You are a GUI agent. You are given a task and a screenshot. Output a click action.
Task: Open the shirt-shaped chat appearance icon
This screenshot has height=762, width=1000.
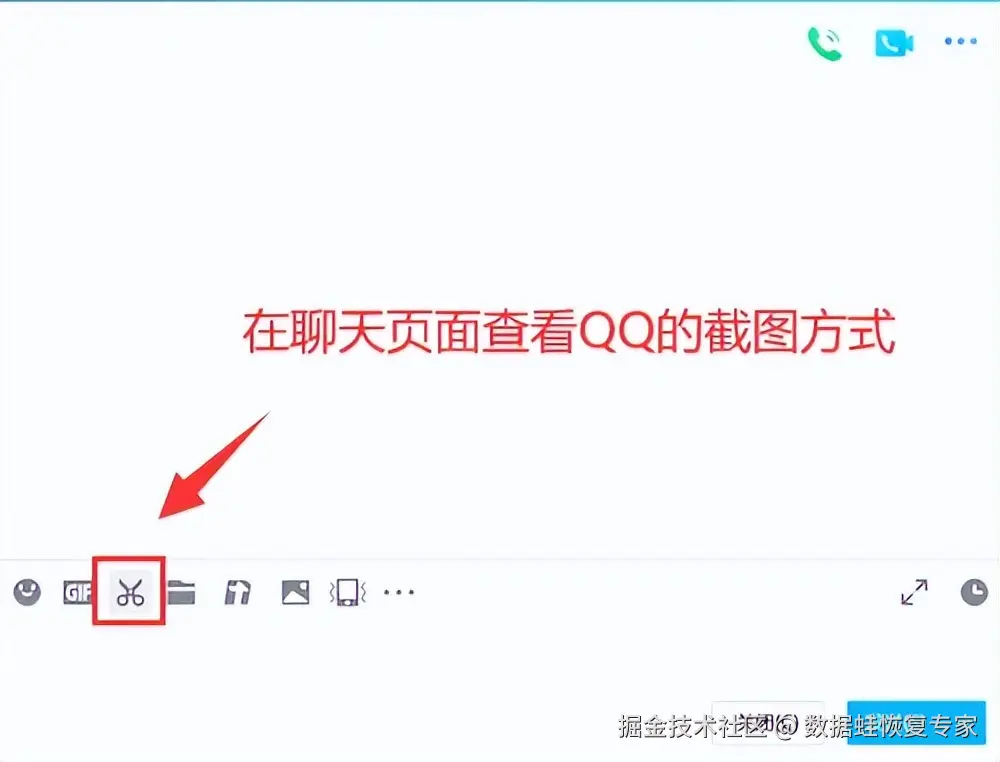(x=238, y=592)
